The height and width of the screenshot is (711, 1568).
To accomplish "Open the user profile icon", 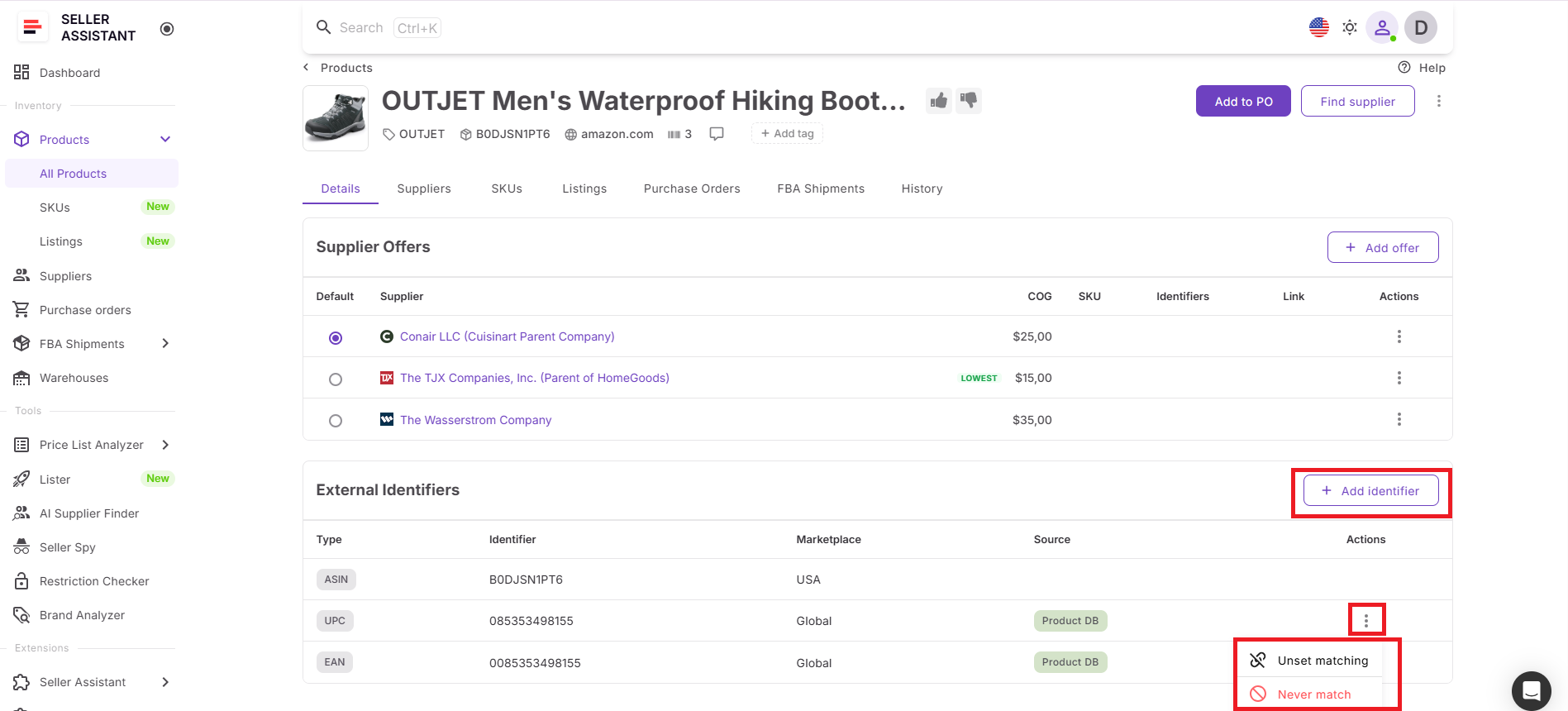I will [1382, 27].
